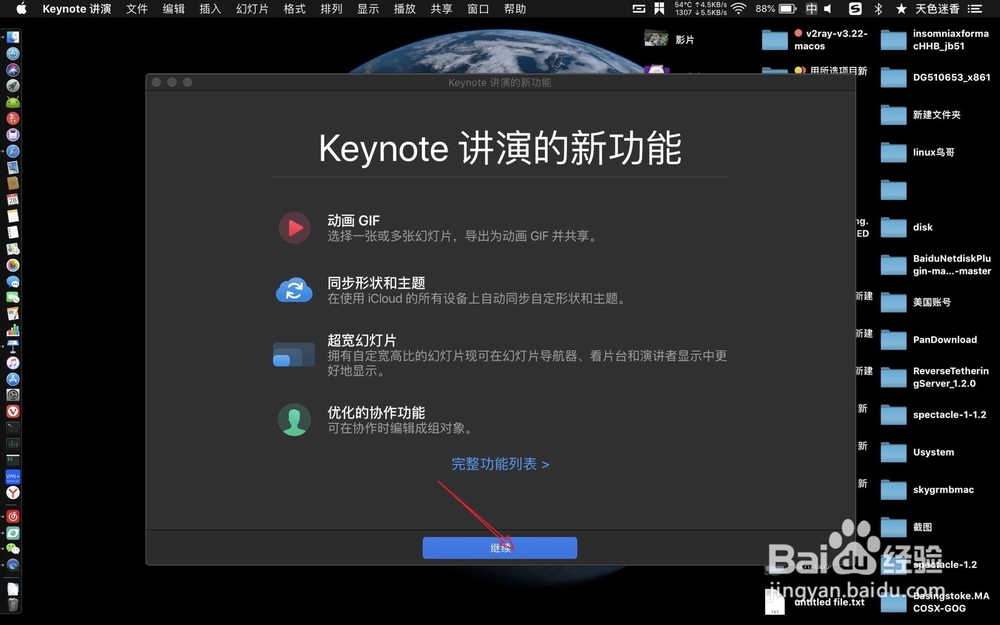Open Yandex browser icon in Dock
Image resolution: width=1000 pixels, height=625 pixels.
coord(13,492)
